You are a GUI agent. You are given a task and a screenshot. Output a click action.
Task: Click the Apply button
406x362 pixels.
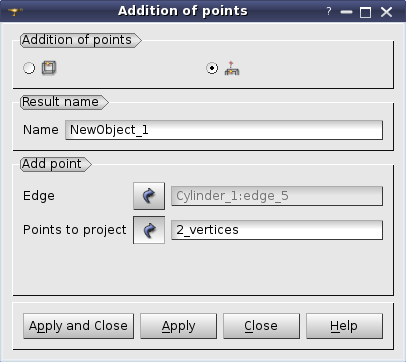178,326
